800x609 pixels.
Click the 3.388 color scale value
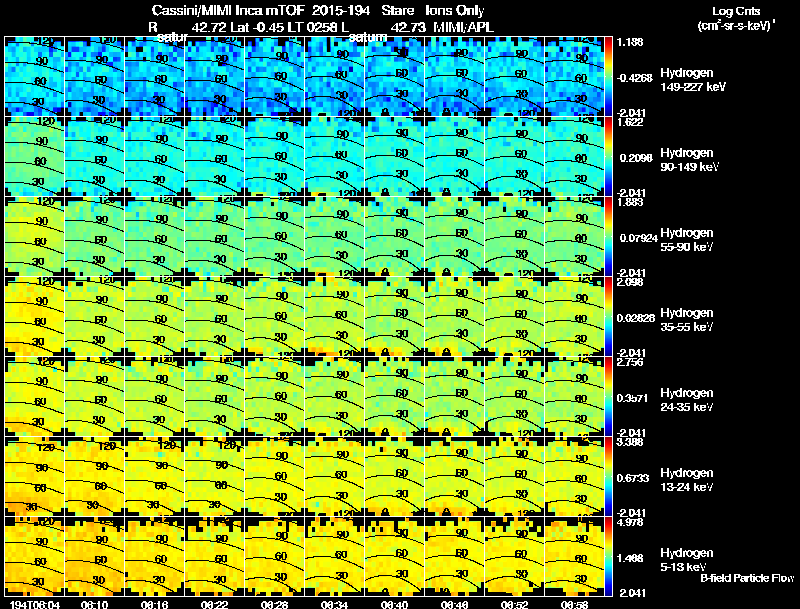pos(630,442)
